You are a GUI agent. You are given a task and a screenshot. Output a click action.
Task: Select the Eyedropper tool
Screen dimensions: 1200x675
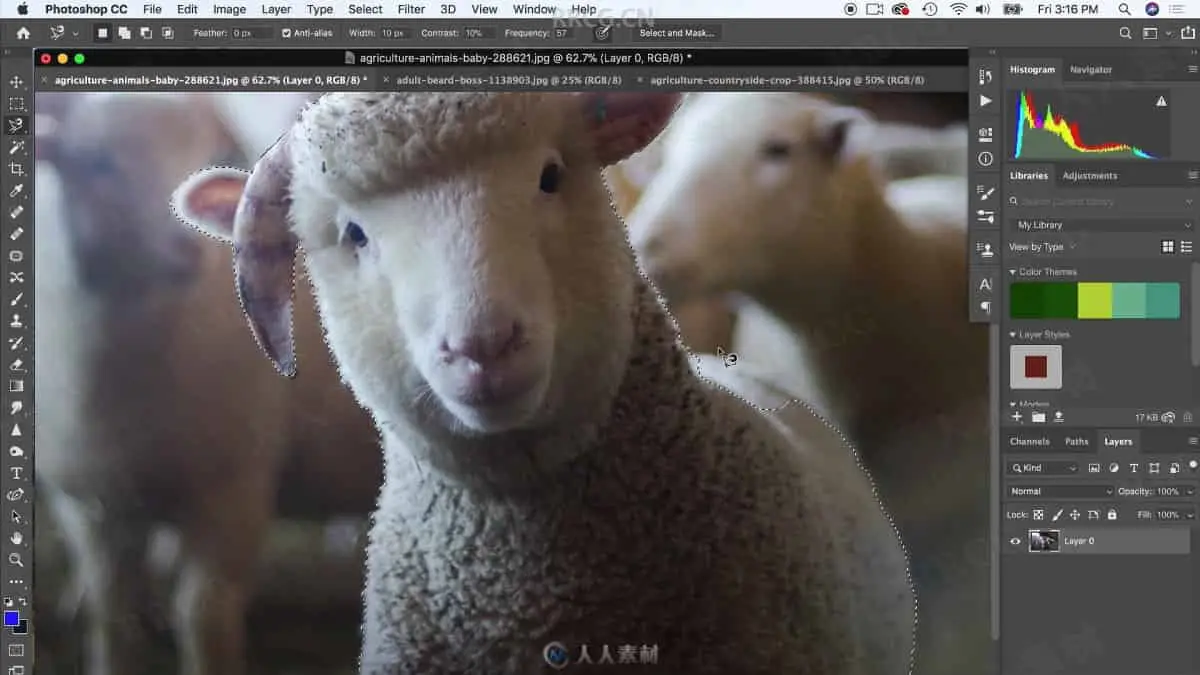click(x=16, y=191)
